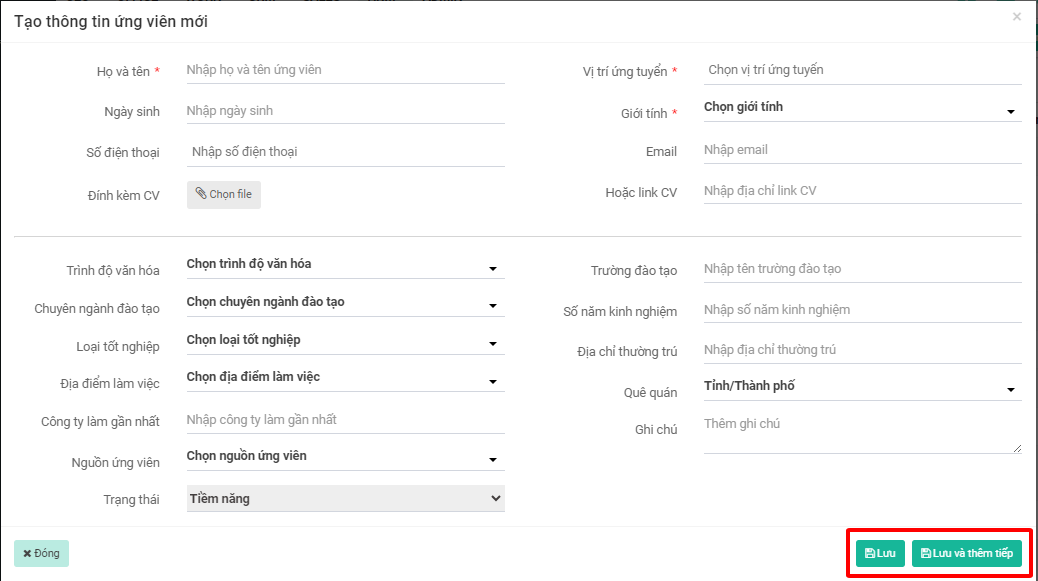
Task: Click the Số điện thoại field
Action: pyautogui.click(x=345, y=152)
